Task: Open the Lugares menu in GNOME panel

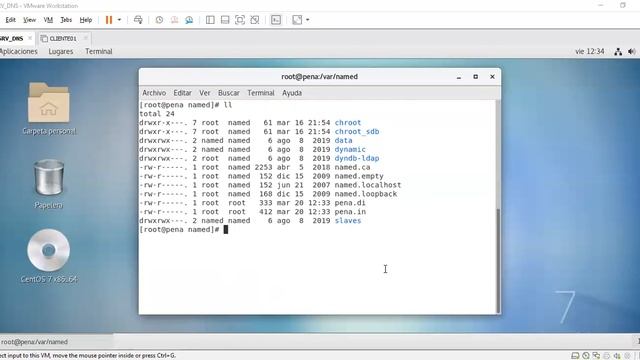Action: 61,51
